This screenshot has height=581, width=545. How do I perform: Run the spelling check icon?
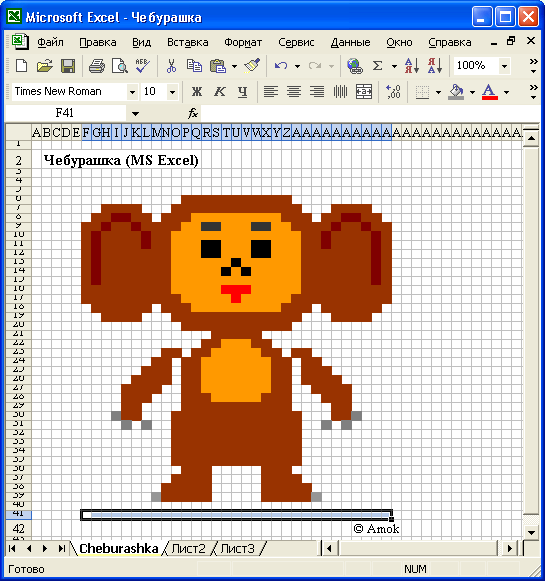tap(143, 66)
